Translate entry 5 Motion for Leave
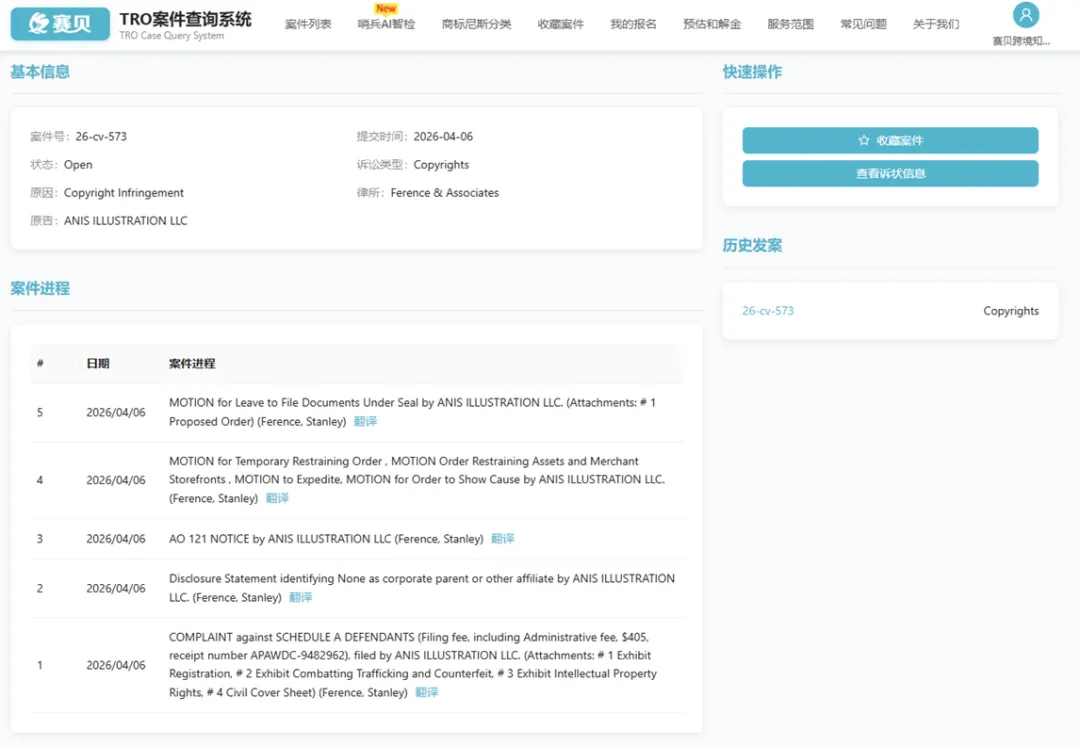1080x746 pixels. (x=365, y=421)
